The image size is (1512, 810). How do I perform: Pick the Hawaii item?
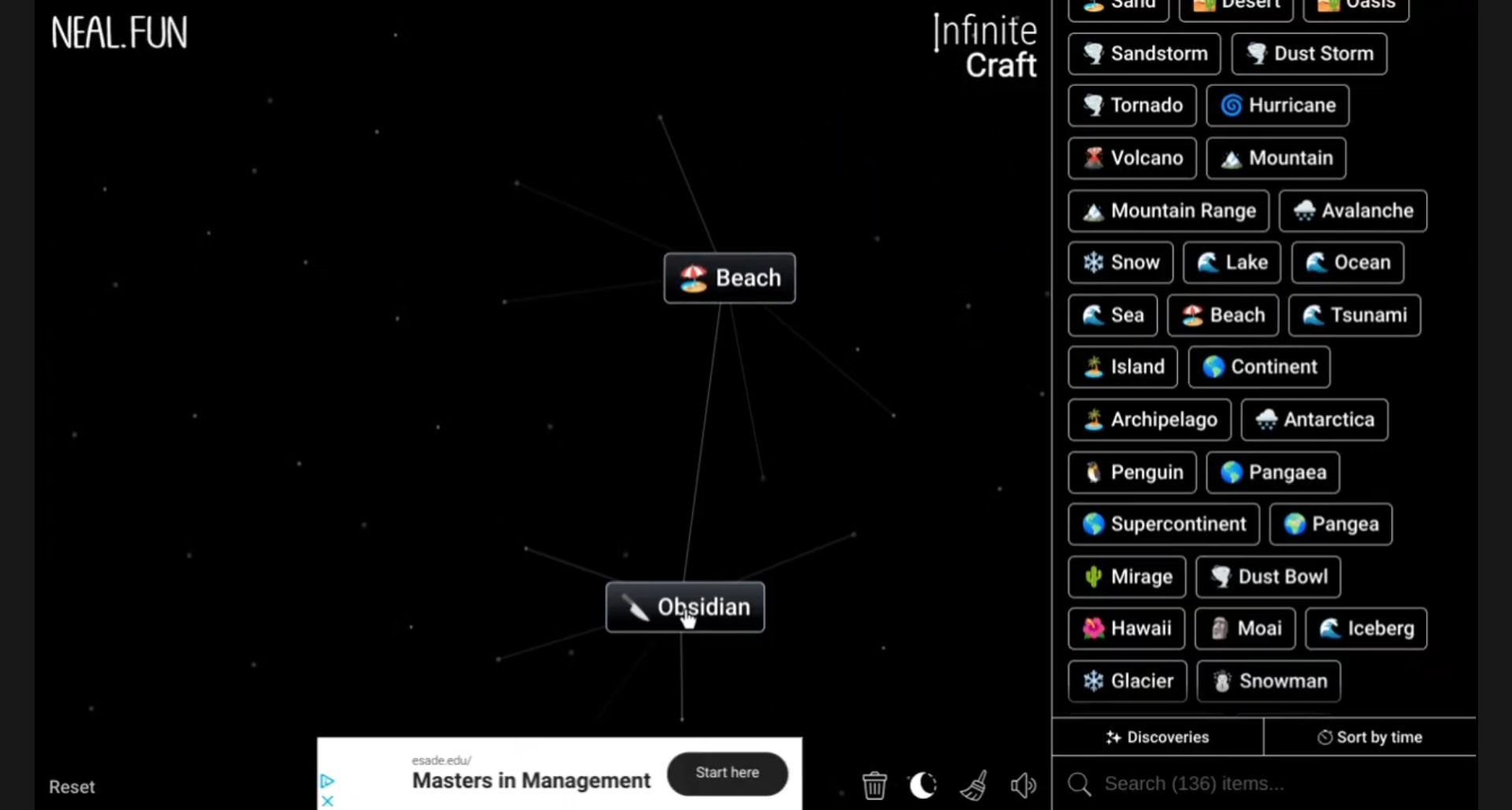(1127, 629)
